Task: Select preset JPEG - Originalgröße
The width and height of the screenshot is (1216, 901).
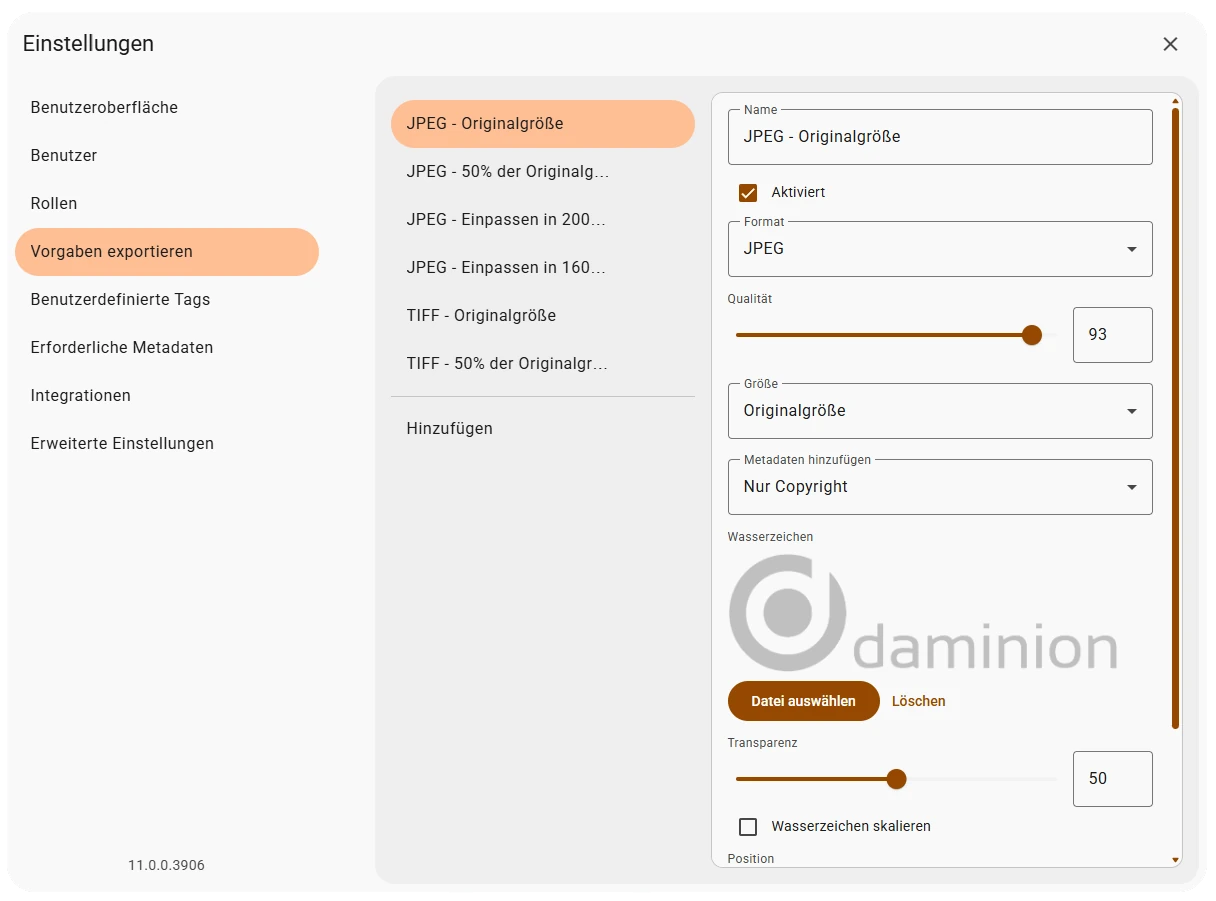Action: tap(543, 124)
